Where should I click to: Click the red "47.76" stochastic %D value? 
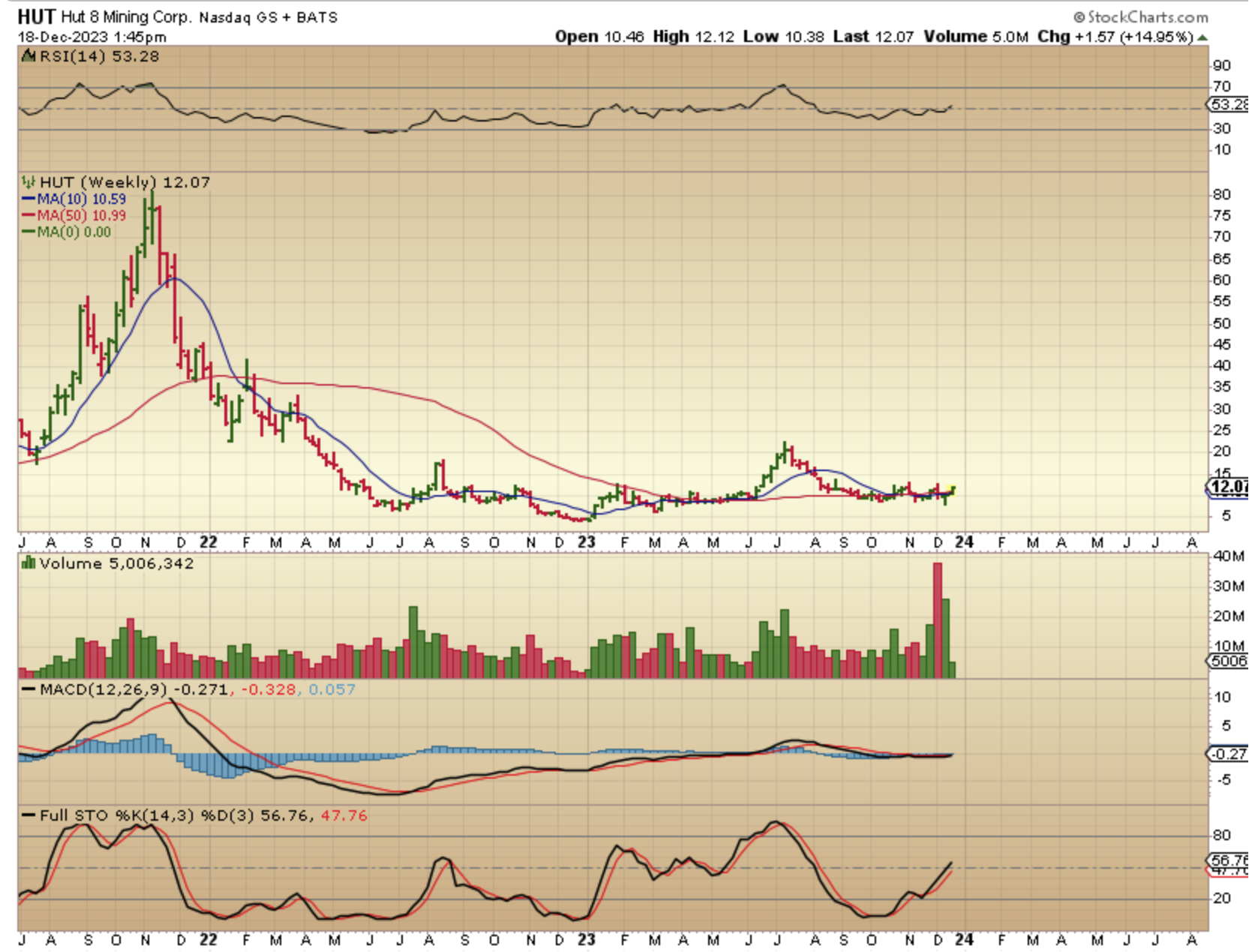(344, 815)
